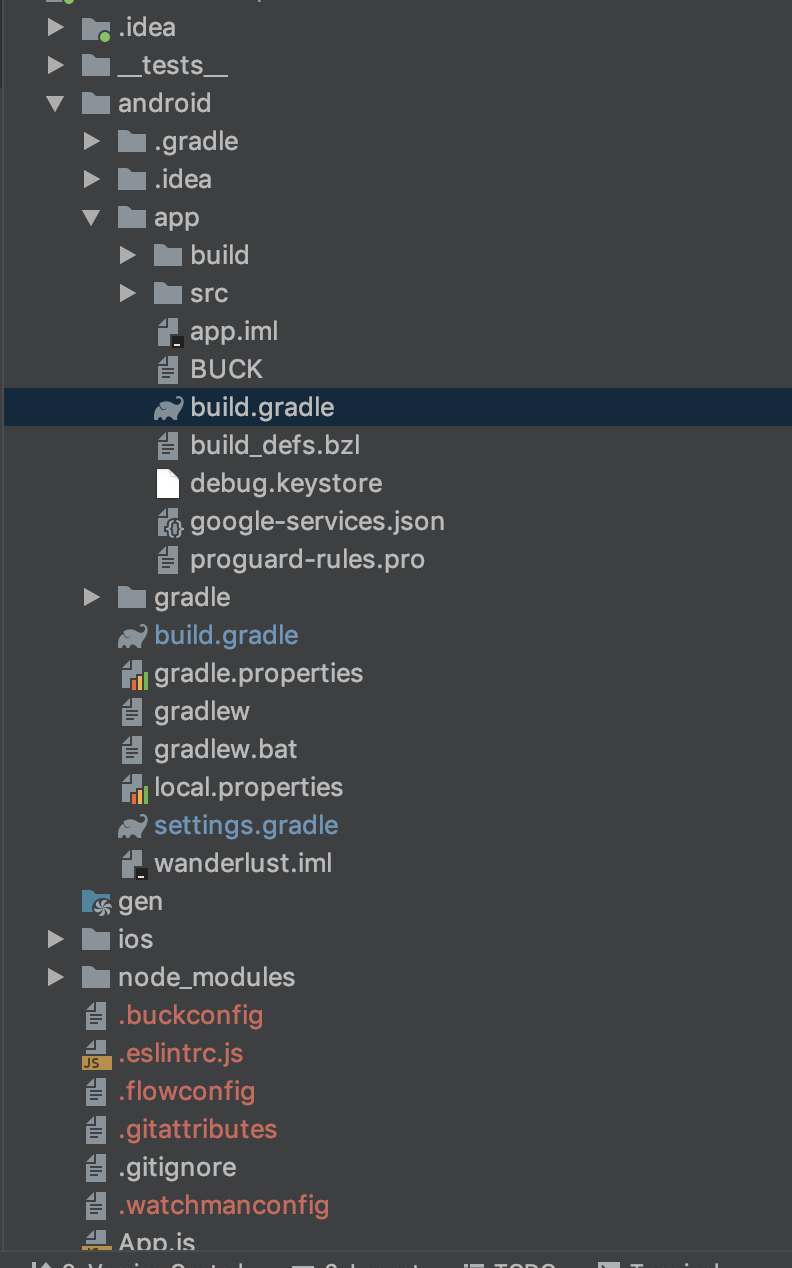The width and height of the screenshot is (792, 1268).
Task: Expand the src folder
Action: pyautogui.click(x=128, y=293)
